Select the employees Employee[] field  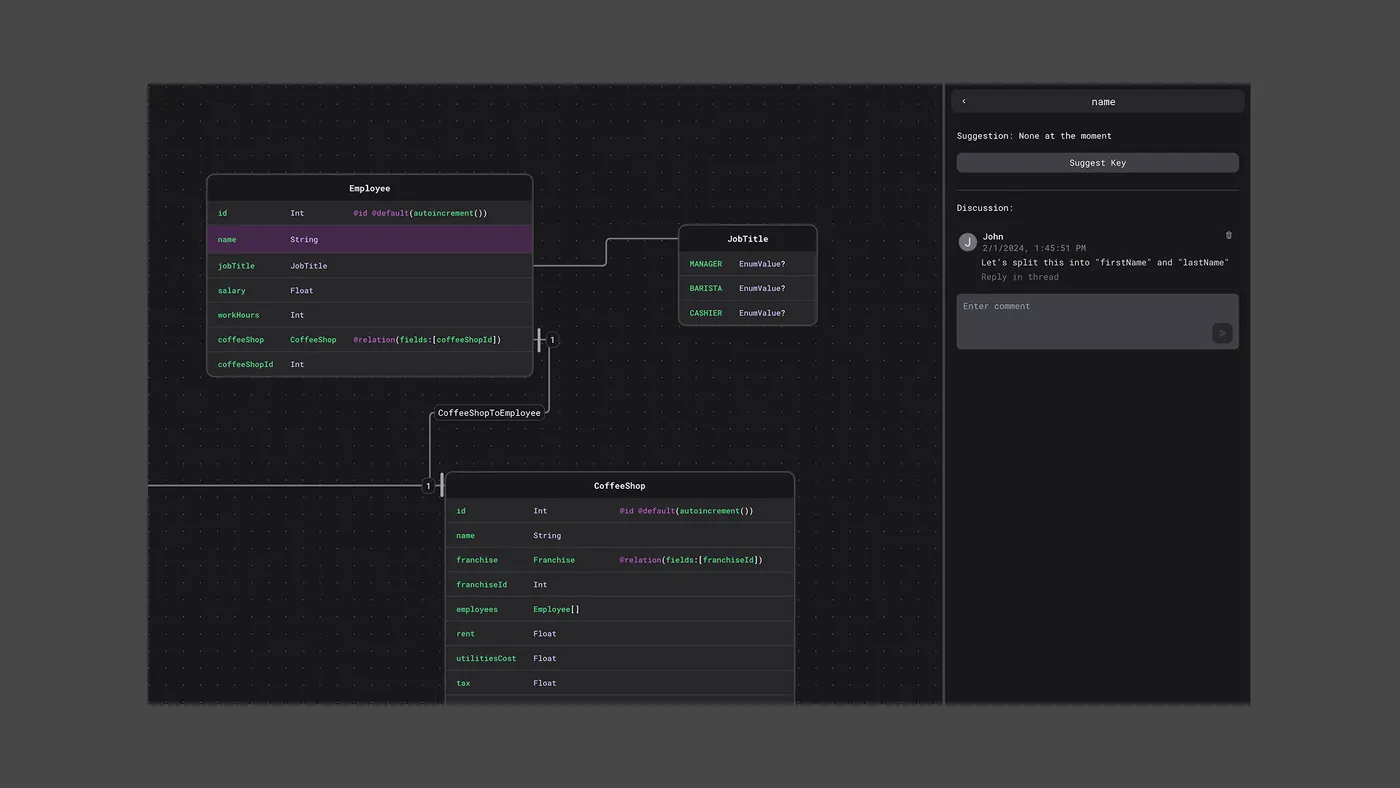(620, 609)
